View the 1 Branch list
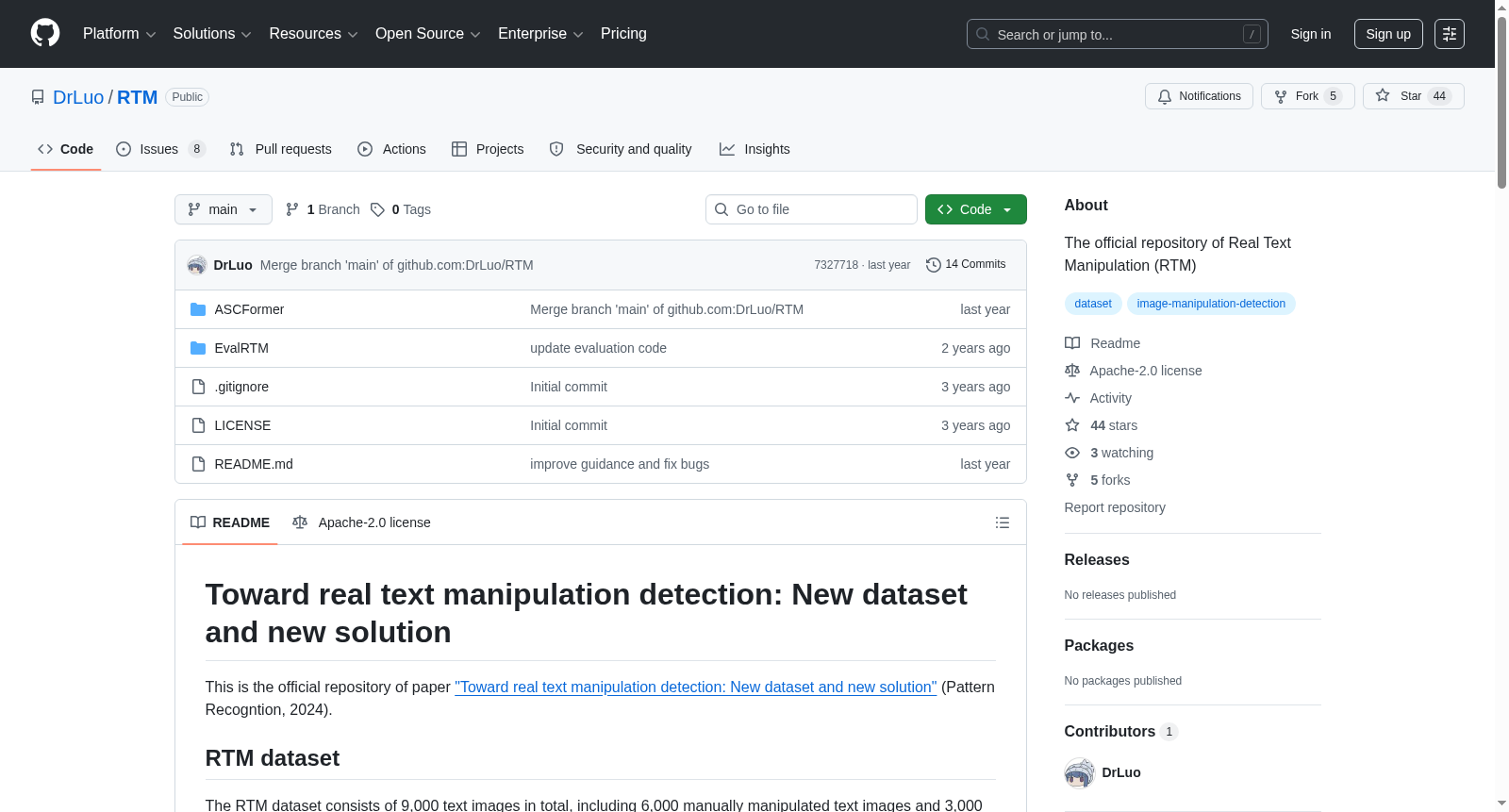The image size is (1509, 812). point(323,209)
